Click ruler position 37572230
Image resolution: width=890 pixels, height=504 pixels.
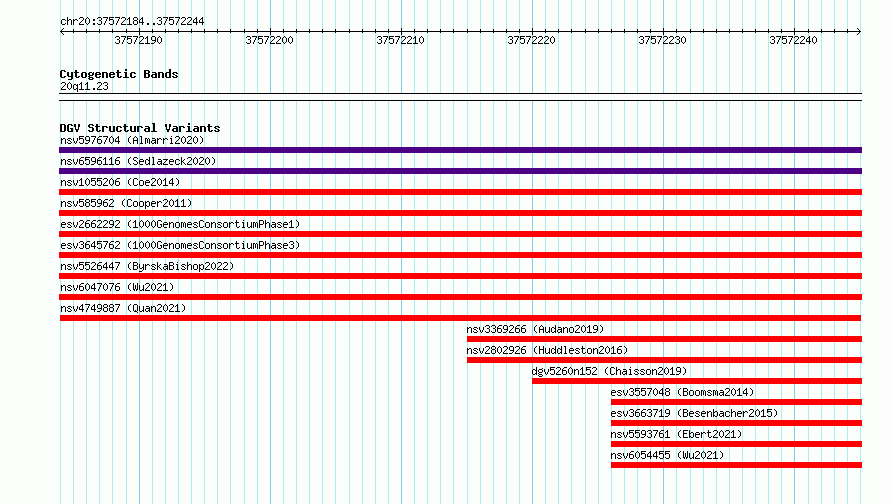click(662, 40)
